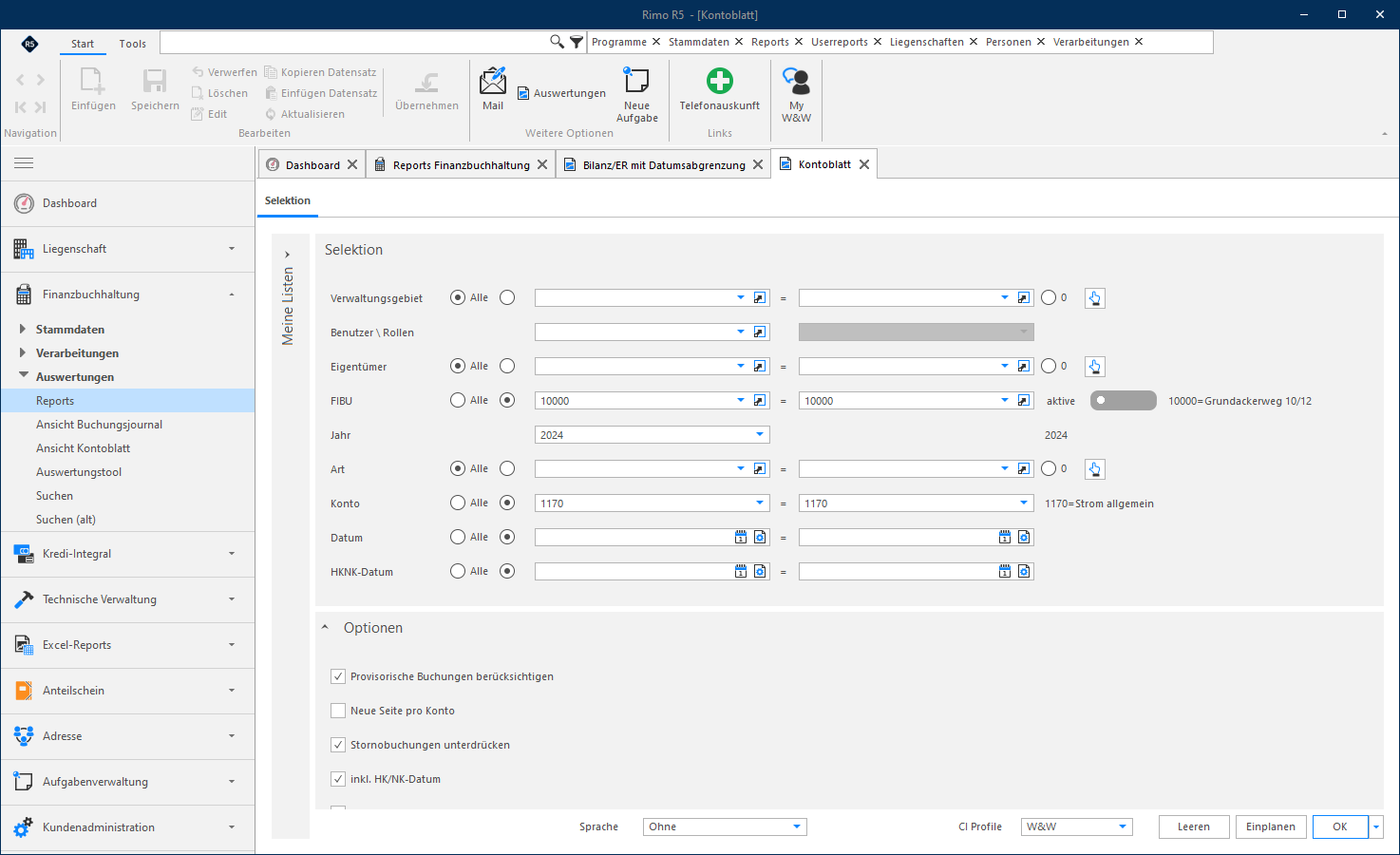Click the hand selection icon for Verwaltungsgebiet

(1095, 298)
